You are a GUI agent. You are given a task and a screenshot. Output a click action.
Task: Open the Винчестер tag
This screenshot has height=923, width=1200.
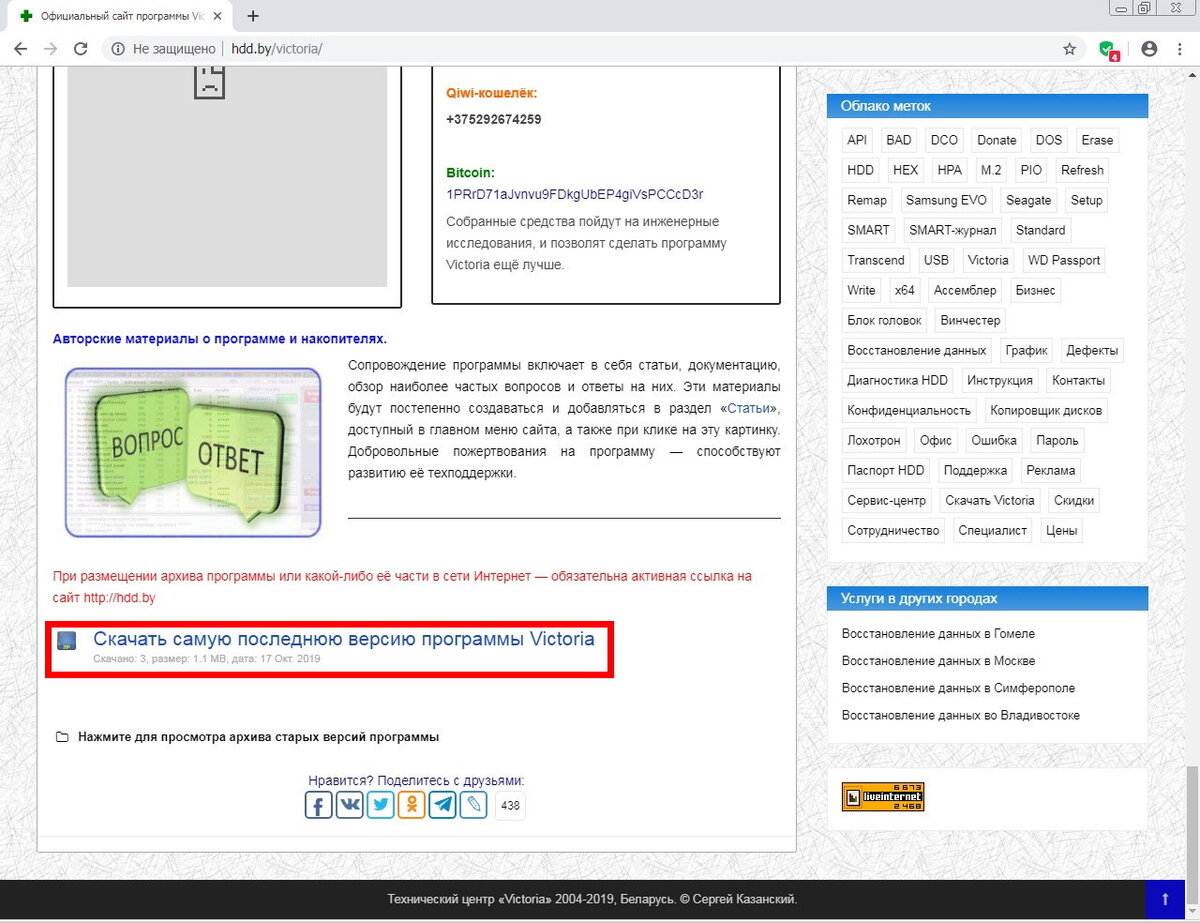pos(970,320)
